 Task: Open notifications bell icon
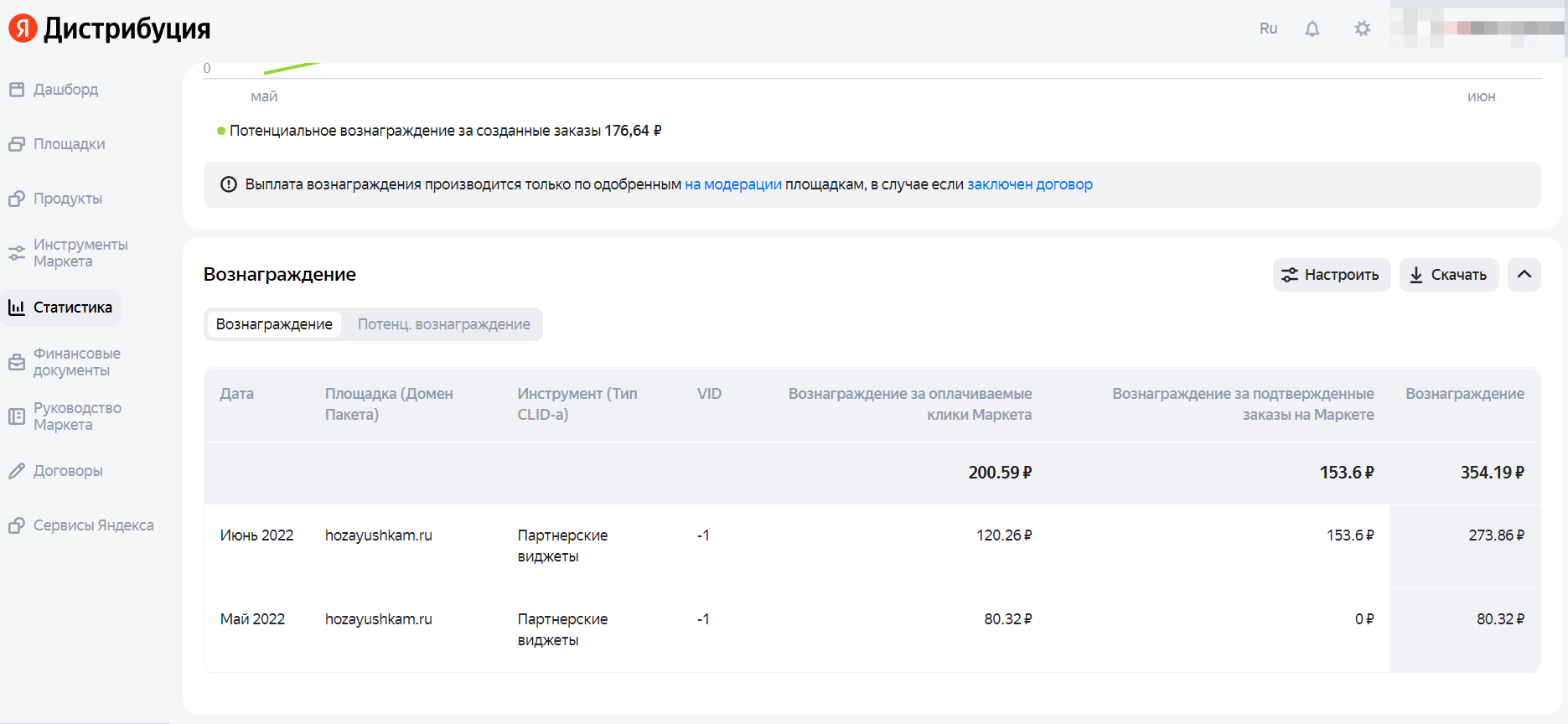click(1312, 28)
